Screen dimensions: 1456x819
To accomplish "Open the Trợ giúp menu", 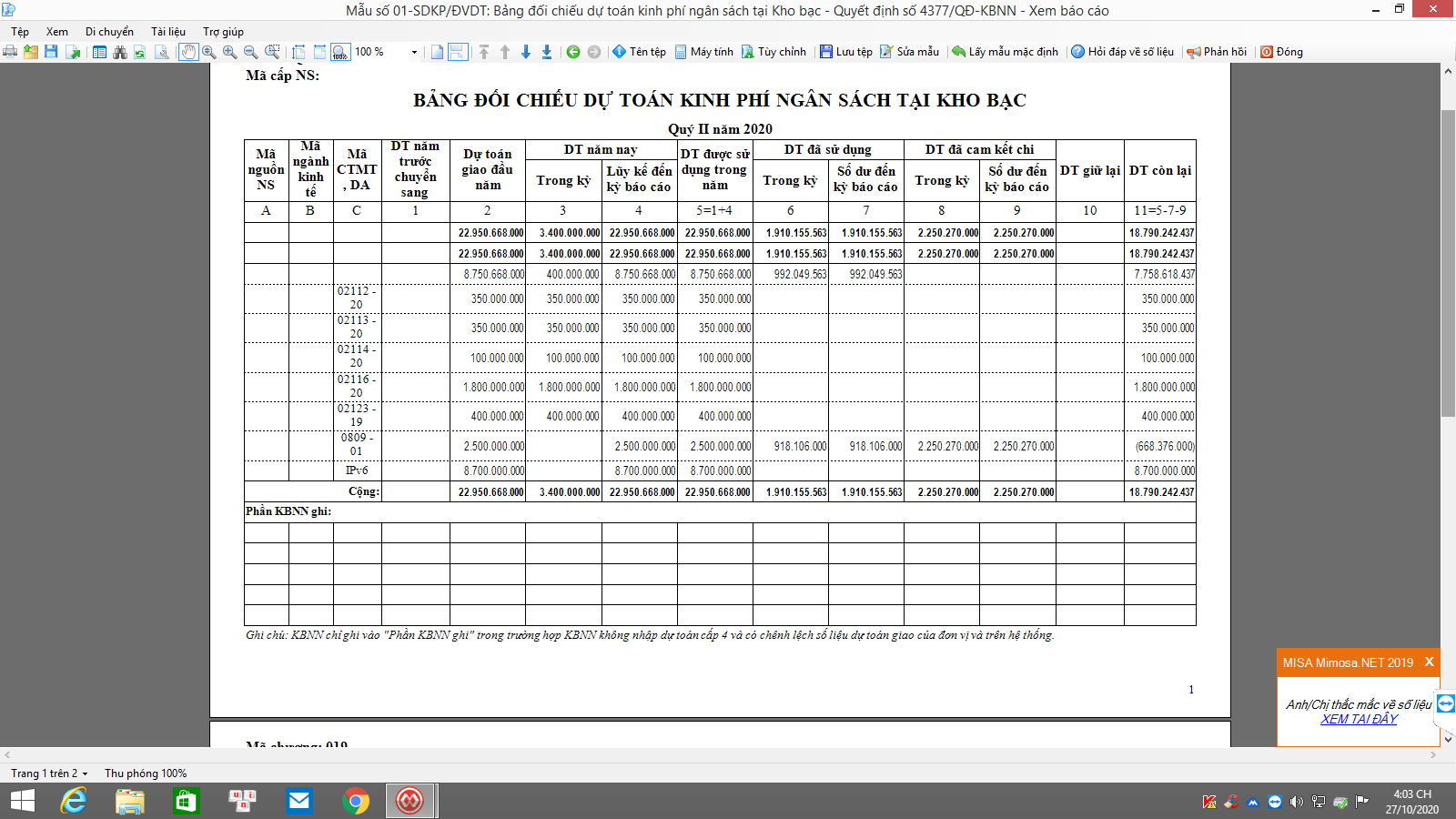I will 223,31.
